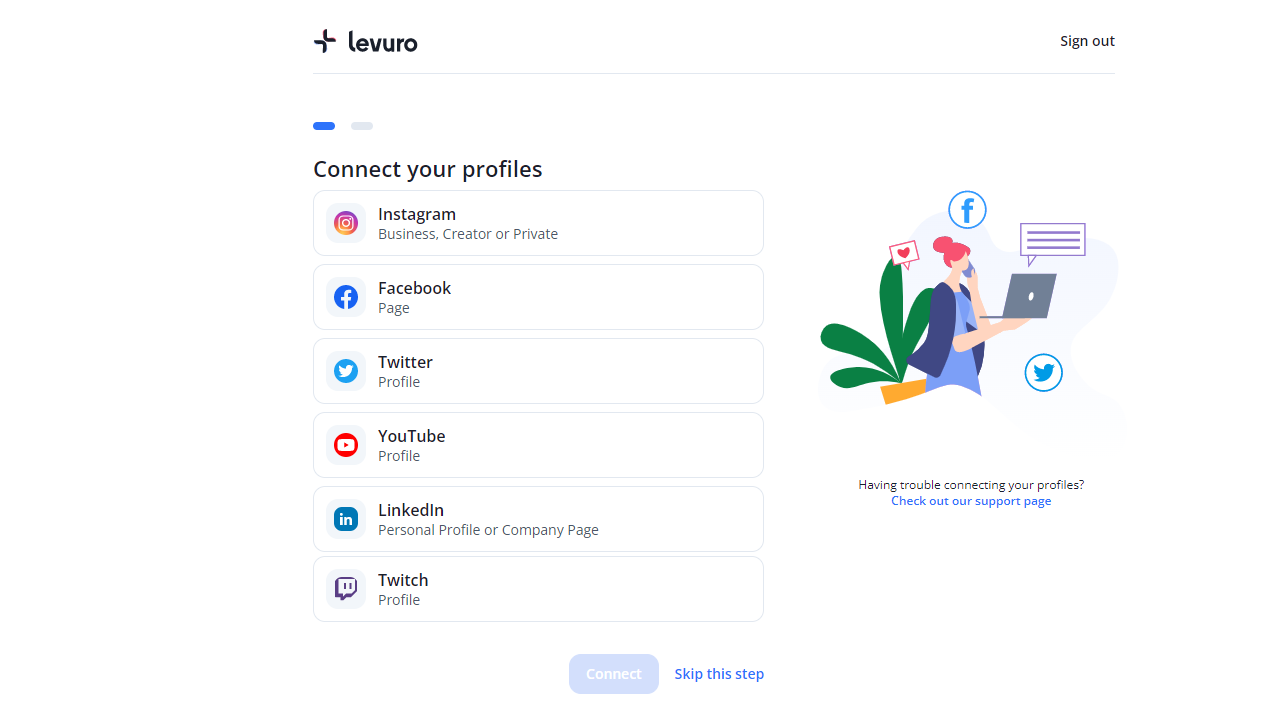The height and width of the screenshot is (722, 1268).
Task: Click the Facebook icon in the illustration
Action: pyautogui.click(x=967, y=209)
